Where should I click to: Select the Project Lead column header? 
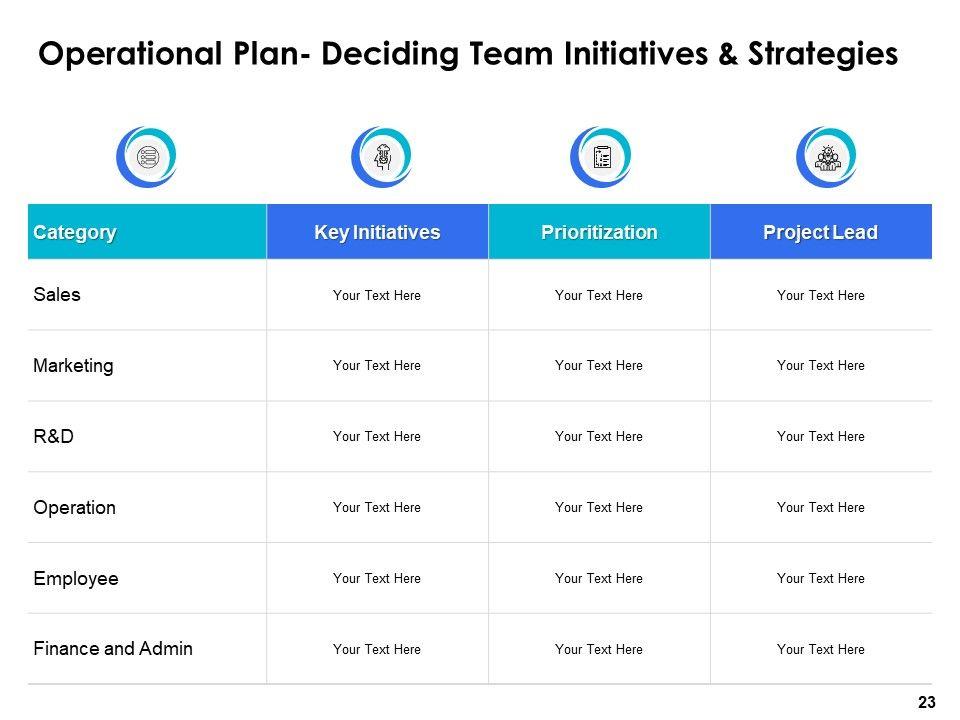click(820, 233)
